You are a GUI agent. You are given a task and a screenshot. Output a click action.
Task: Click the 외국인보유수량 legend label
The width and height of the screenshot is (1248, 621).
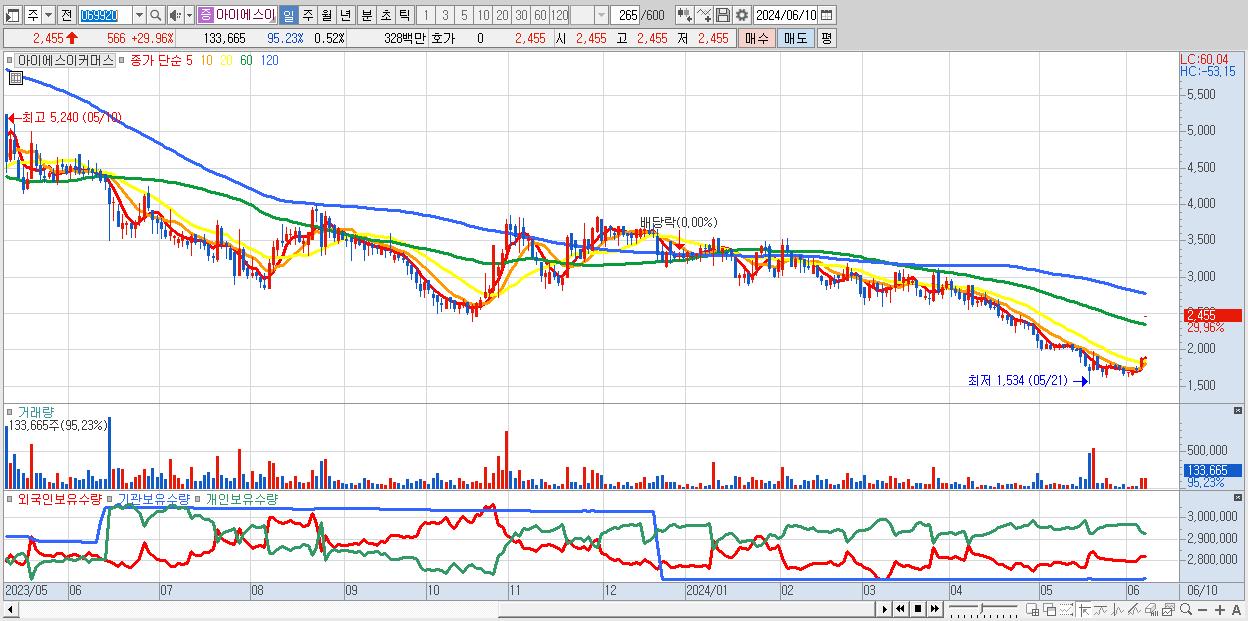tap(60, 498)
